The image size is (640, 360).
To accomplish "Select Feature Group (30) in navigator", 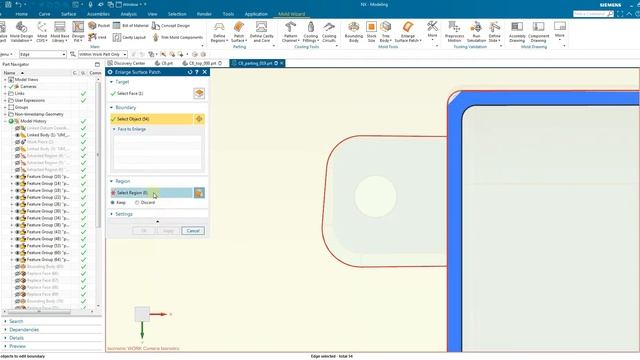I will pos(48,211).
